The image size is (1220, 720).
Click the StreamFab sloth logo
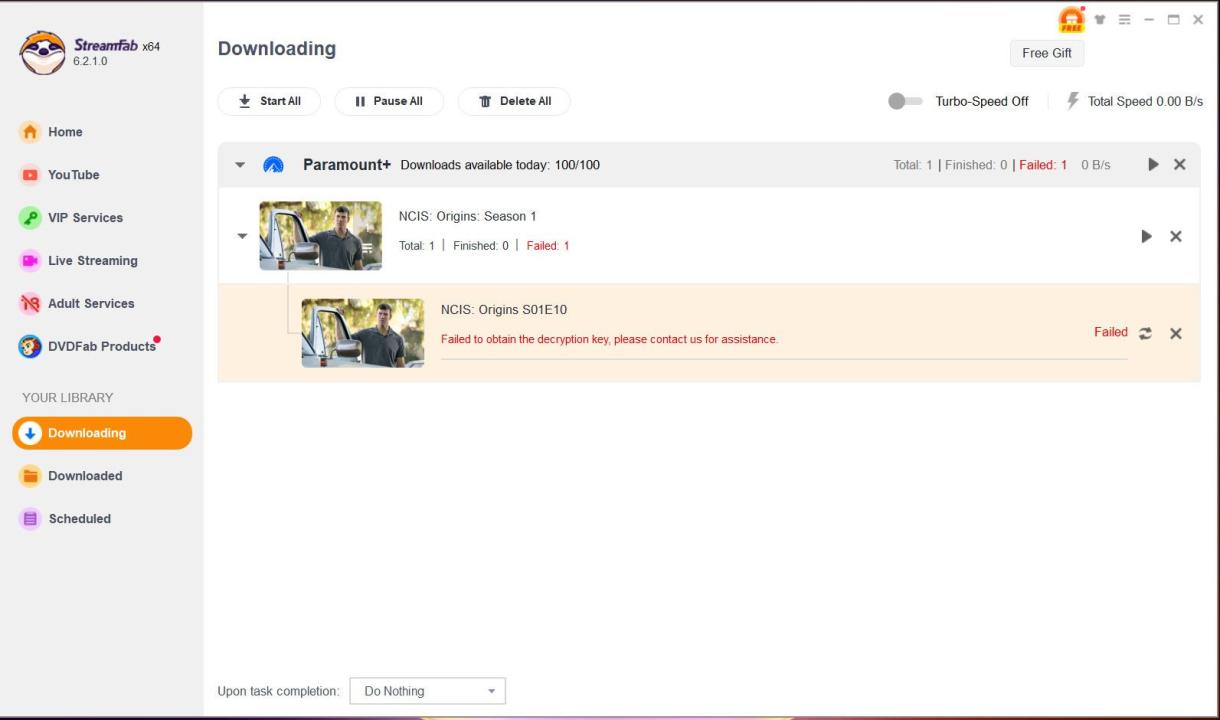coord(42,52)
